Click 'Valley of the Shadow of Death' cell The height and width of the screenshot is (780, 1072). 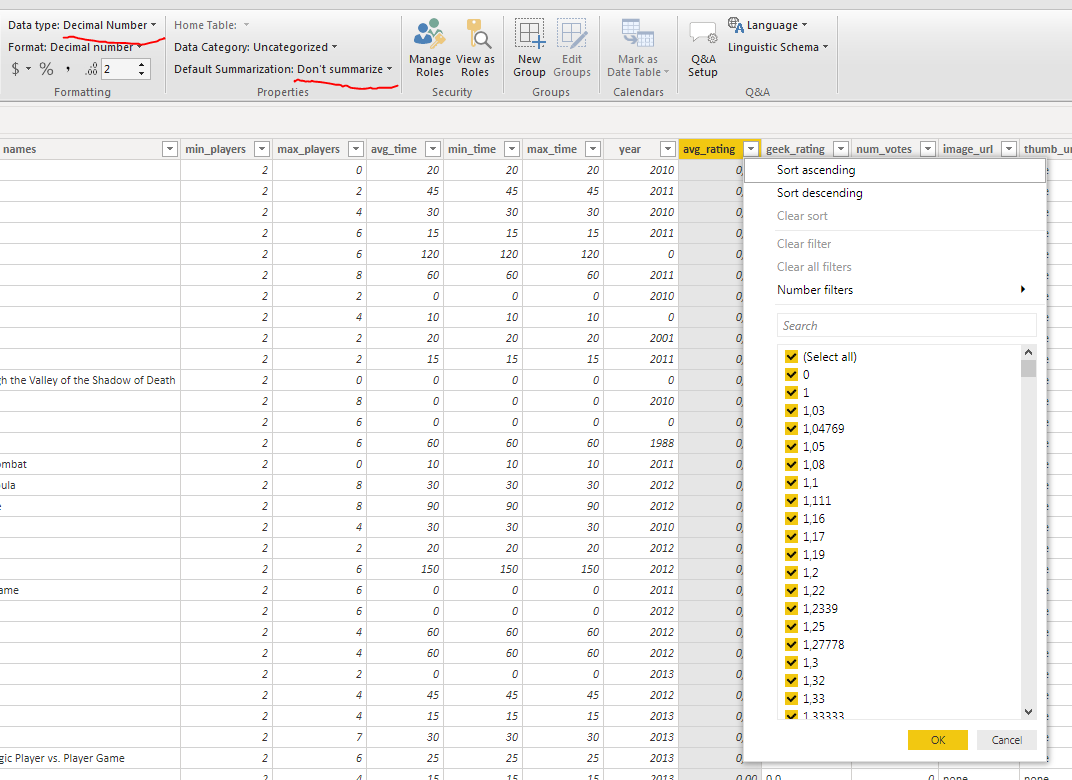point(90,380)
